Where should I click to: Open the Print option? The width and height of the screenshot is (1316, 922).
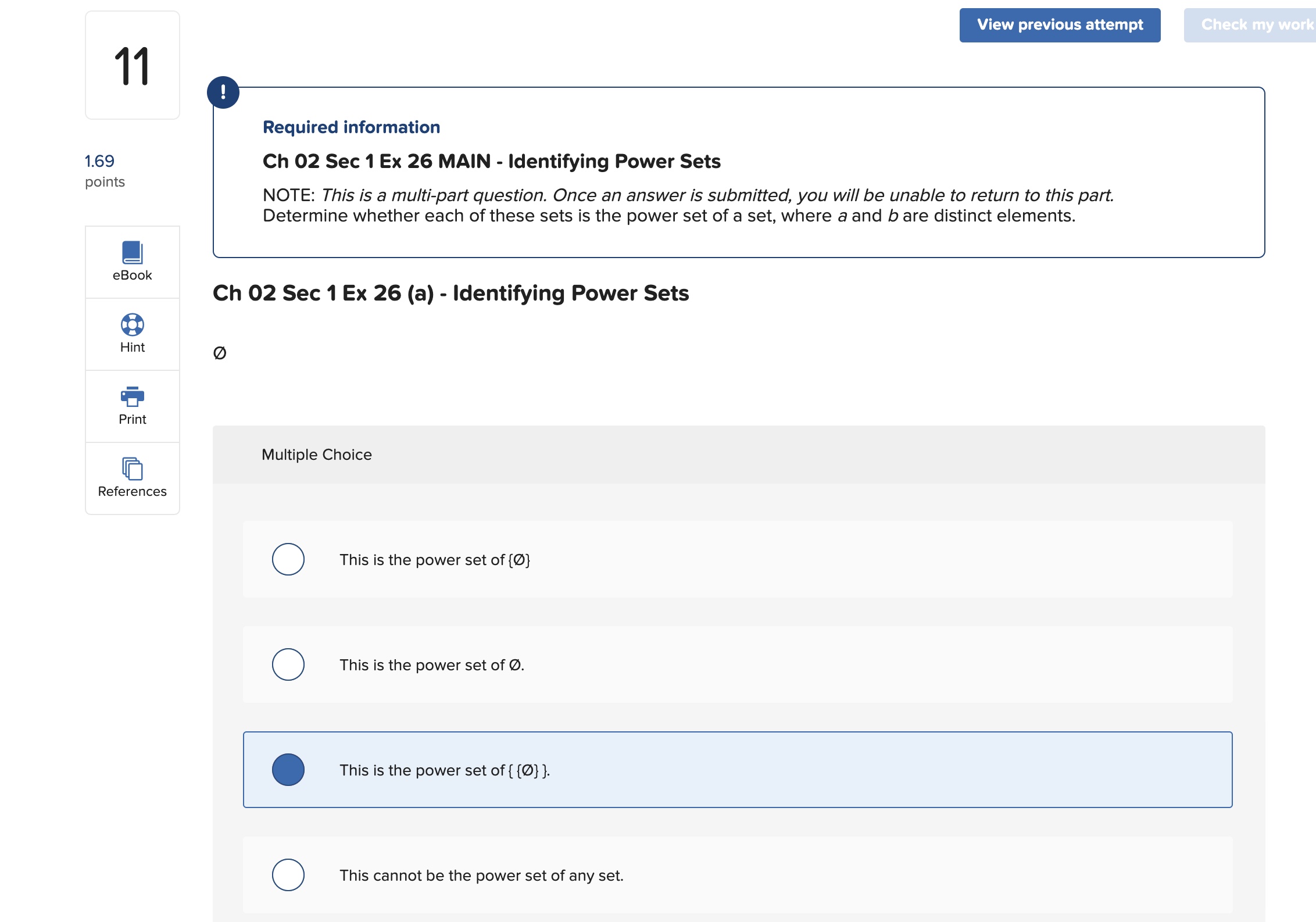132,406
